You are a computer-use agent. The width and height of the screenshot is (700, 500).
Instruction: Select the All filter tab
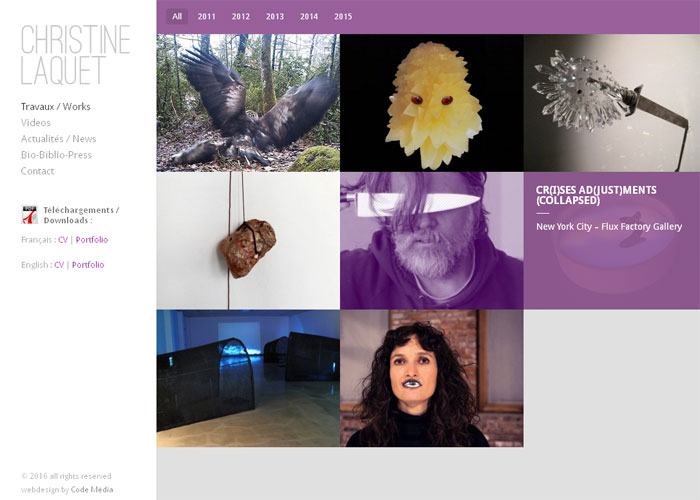tap(177, 17)
